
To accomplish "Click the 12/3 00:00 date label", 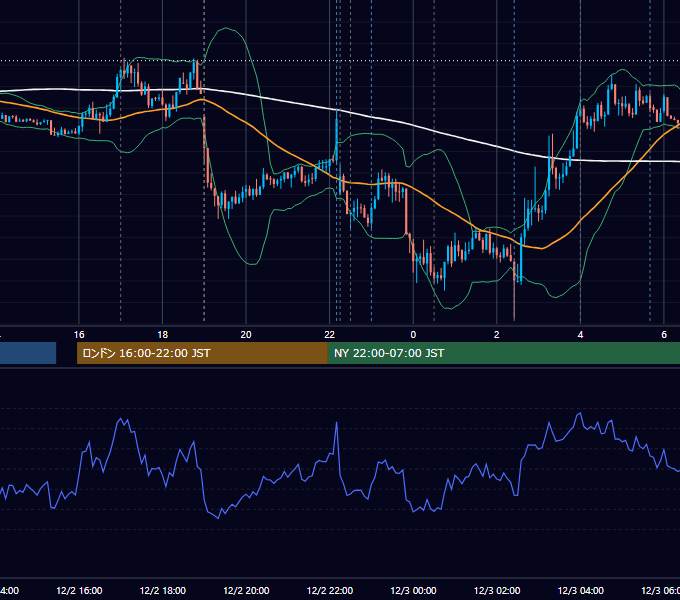I will point(413,590).
